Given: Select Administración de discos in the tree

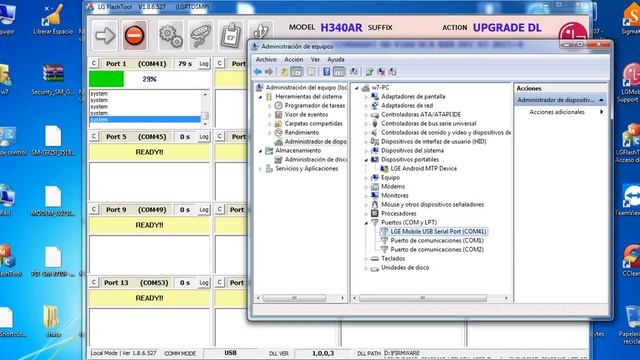Looking at the screenshot, I should point(316,159).
